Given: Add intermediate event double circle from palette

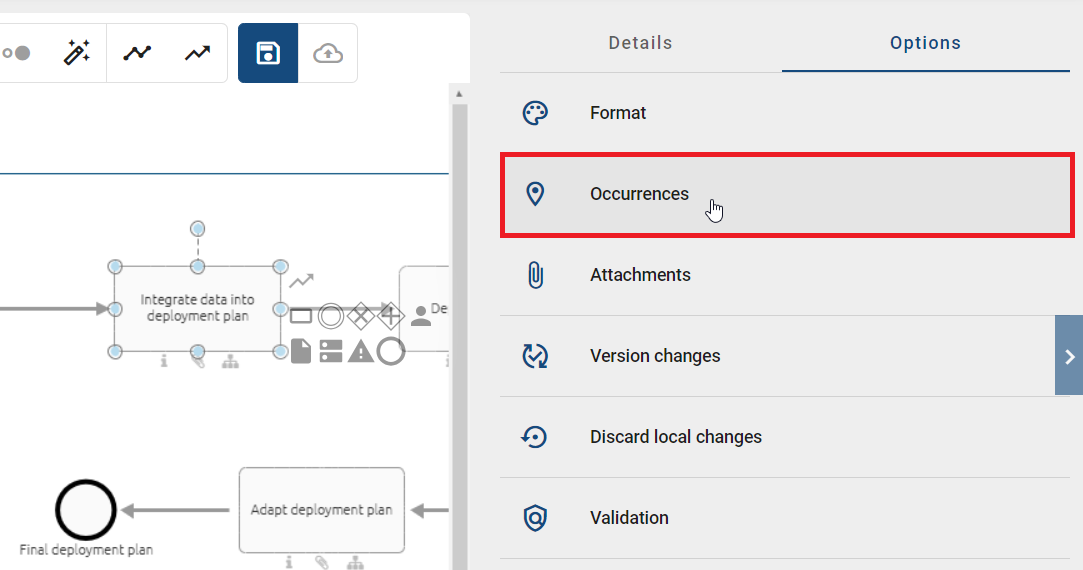Looking at the screenshot, I should pyautogui.click(x=331, y=316).
